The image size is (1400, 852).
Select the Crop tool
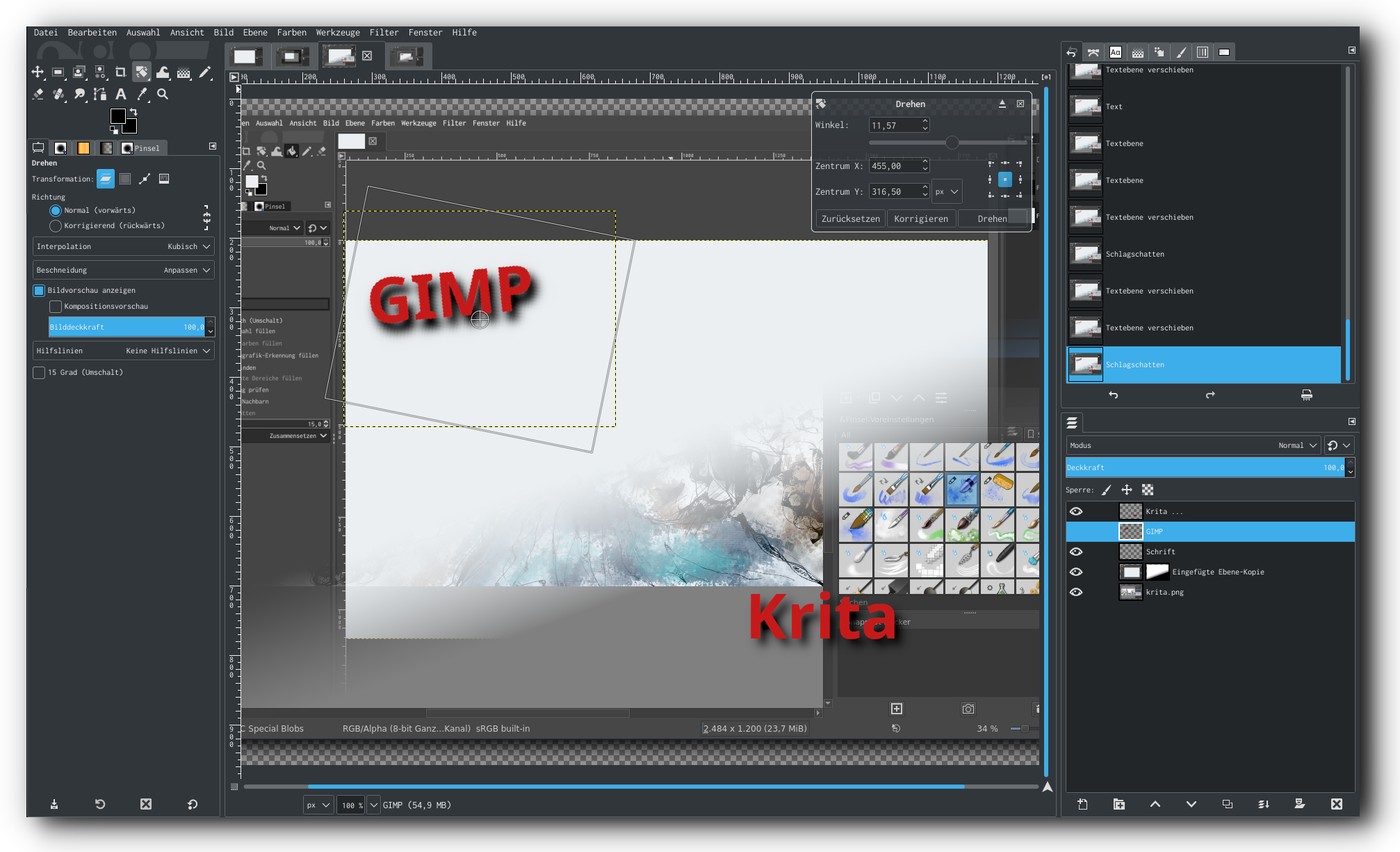(120, 72)
